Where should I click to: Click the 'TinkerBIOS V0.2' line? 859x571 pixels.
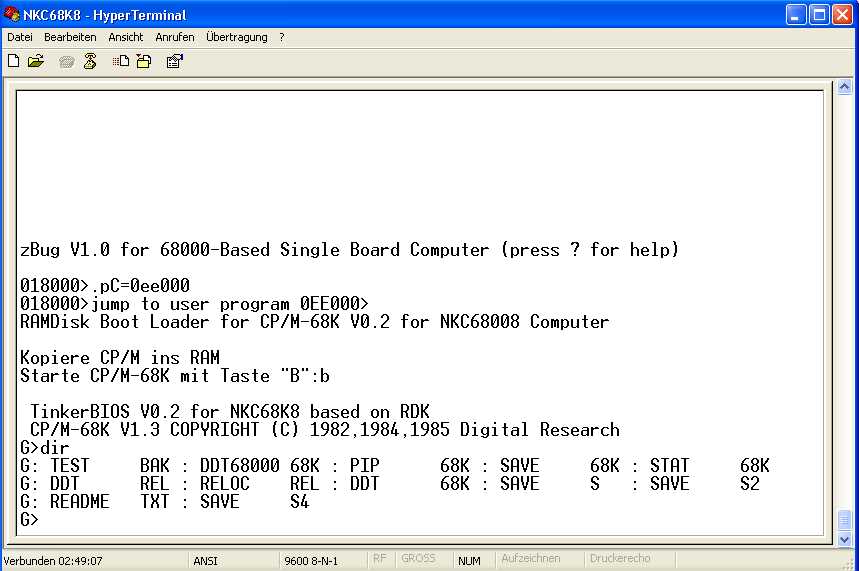coord(230,412)
